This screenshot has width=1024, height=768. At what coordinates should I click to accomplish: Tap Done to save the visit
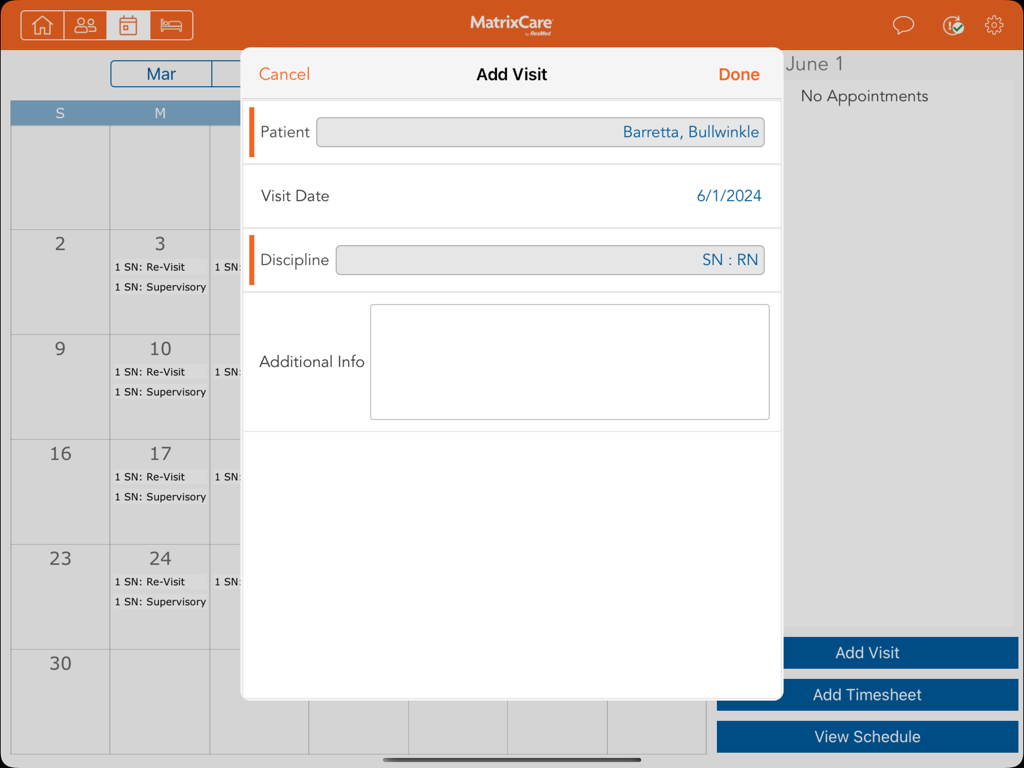coord(739,73)
